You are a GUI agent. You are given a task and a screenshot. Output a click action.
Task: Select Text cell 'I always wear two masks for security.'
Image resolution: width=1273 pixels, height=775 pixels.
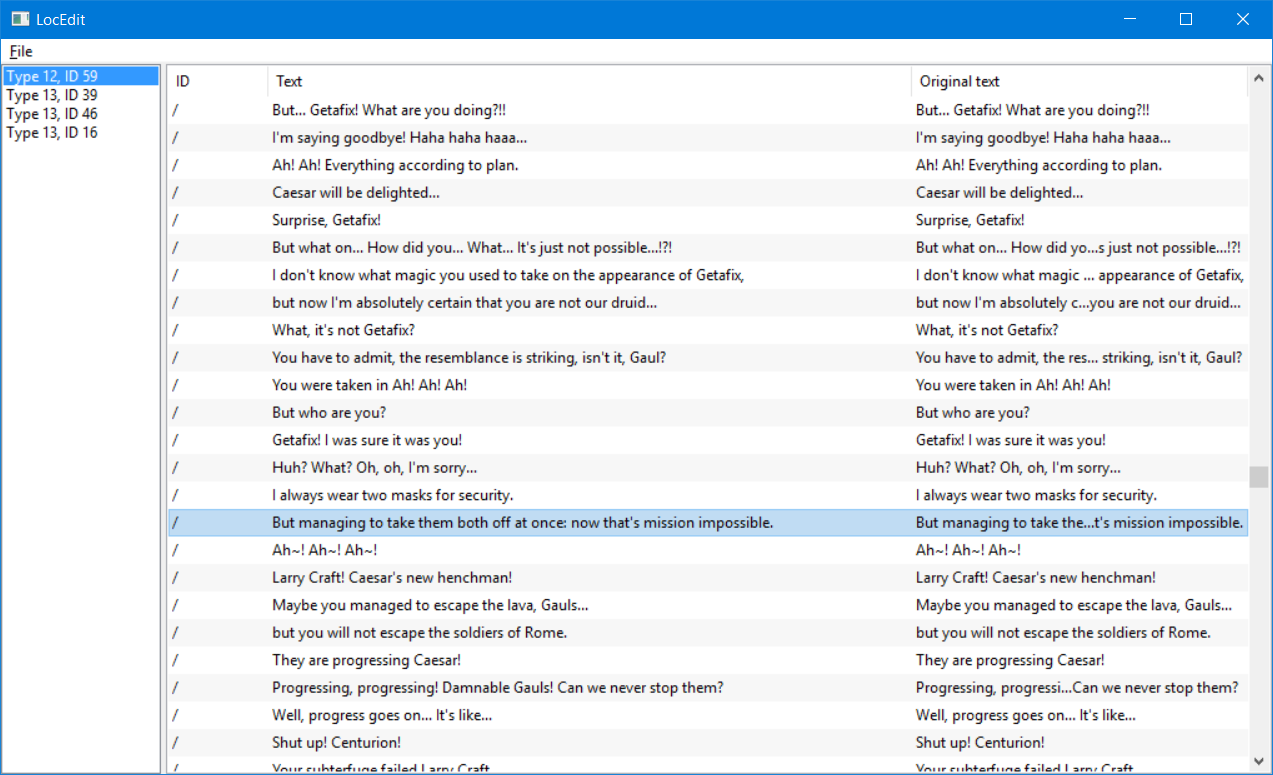click(x=393, y=495)
